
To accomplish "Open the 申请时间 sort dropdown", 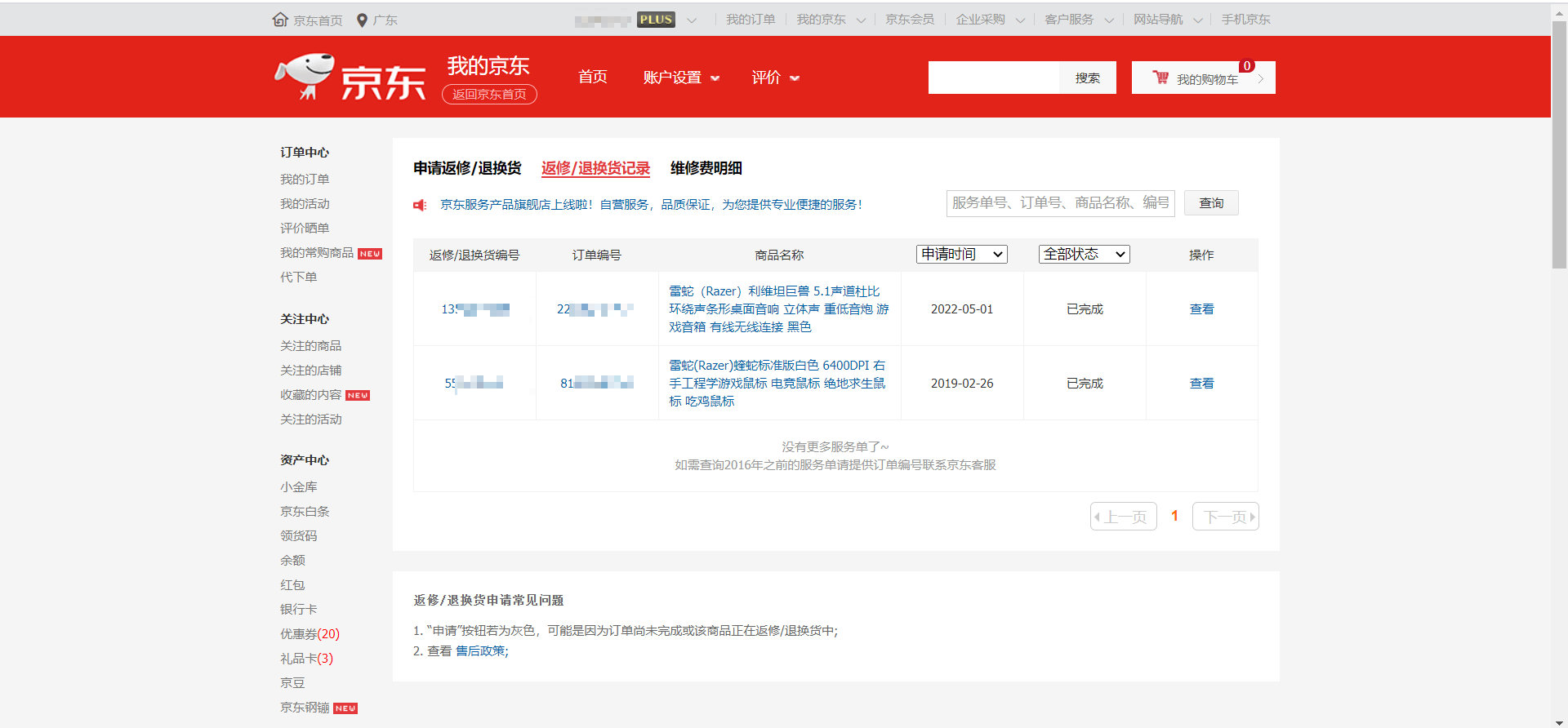I will (x=962, y=255).
